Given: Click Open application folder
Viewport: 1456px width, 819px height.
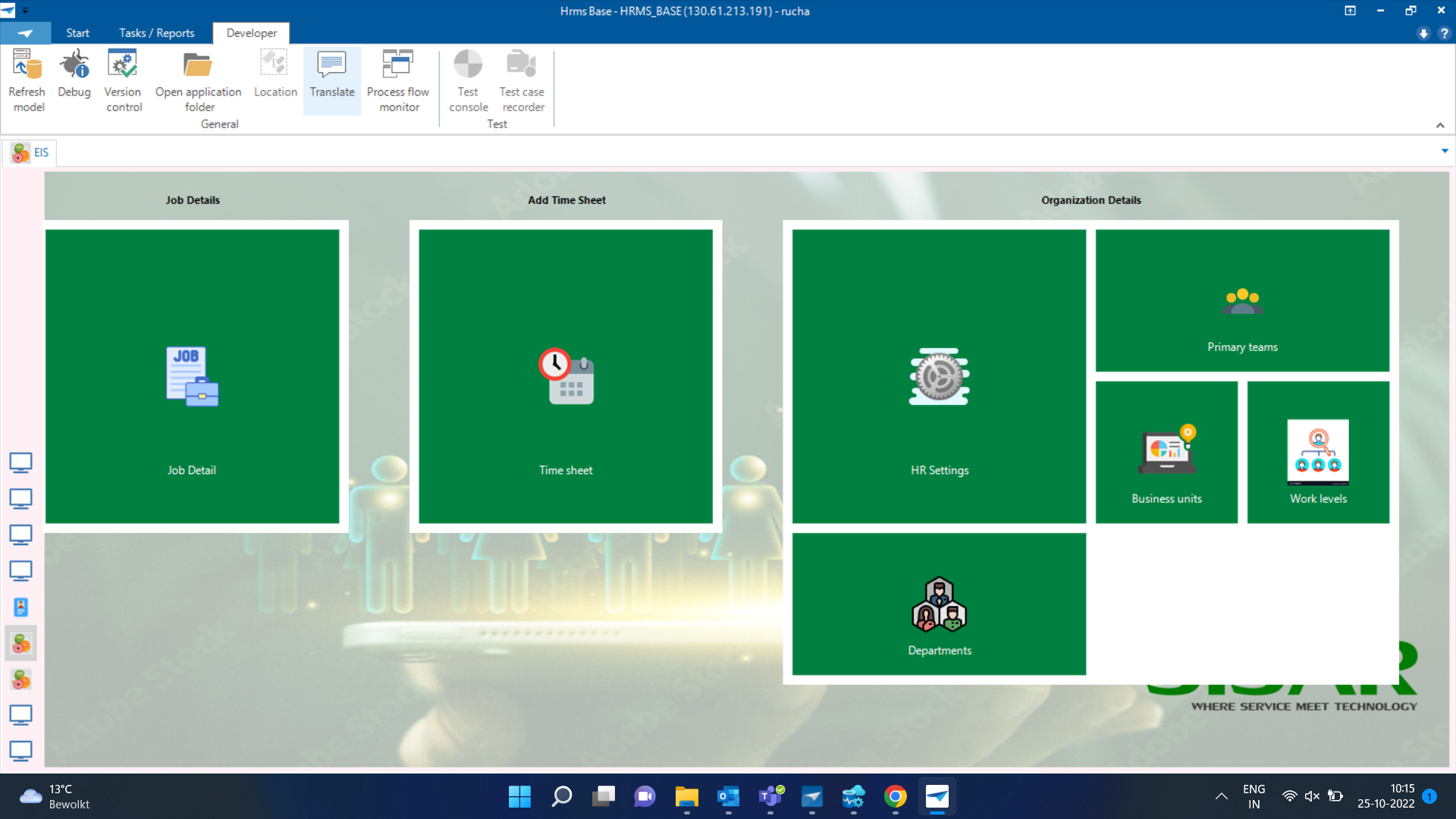Looking at the screenshot, I should [x=199, y=81].
